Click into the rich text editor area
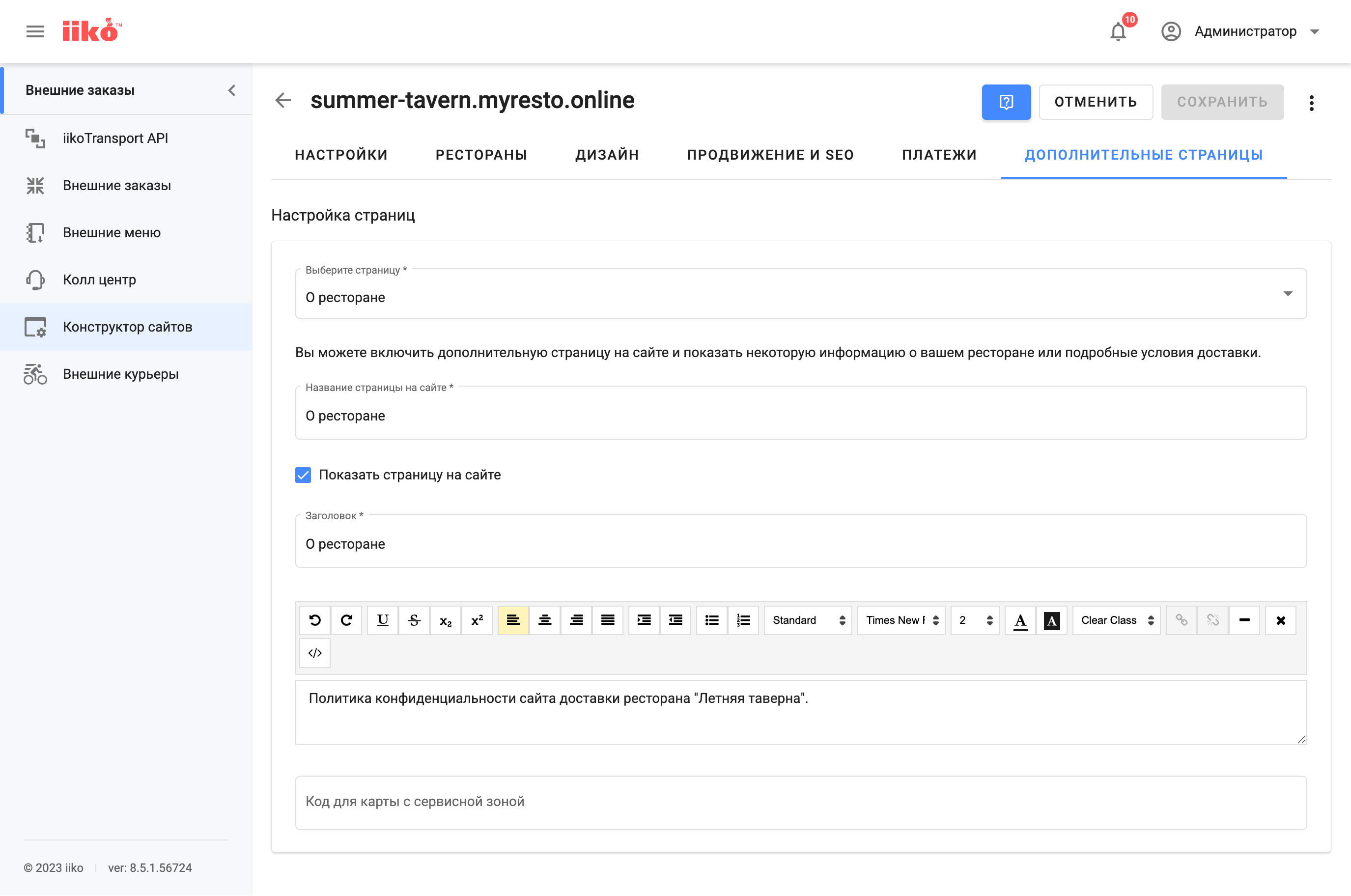Screen dimensions: 1351x896 click(801, 712)
